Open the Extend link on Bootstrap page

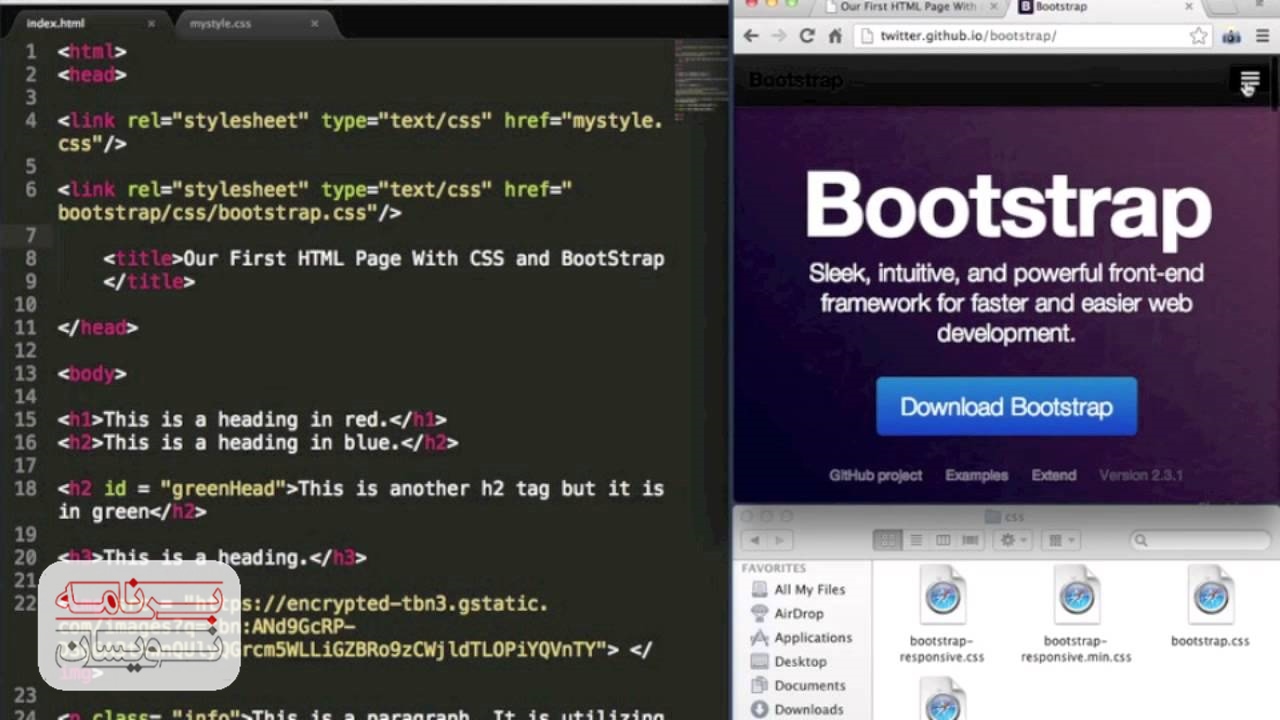click(1054, 475)
